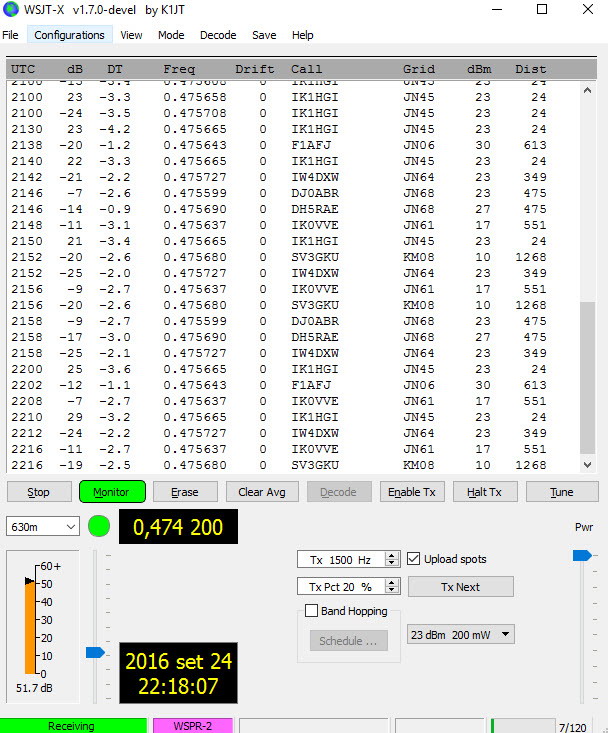Decrease the Tx Pct 20 % value
The height and width of the screenshot is (733, 608).
pyautogui.click(x=392, y=590)
